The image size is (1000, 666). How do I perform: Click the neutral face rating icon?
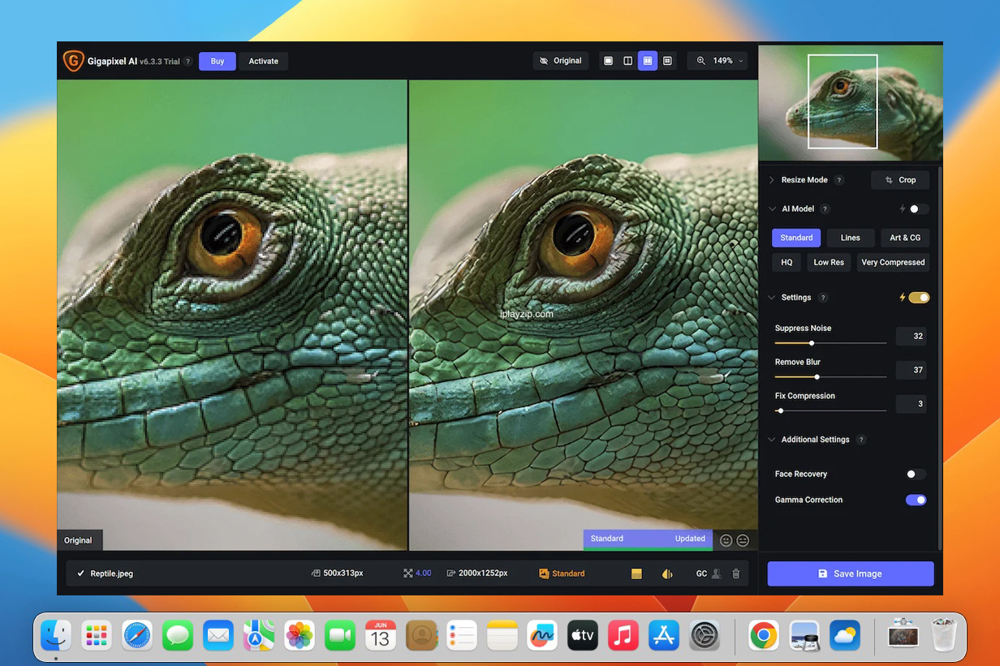click(743, 540)
